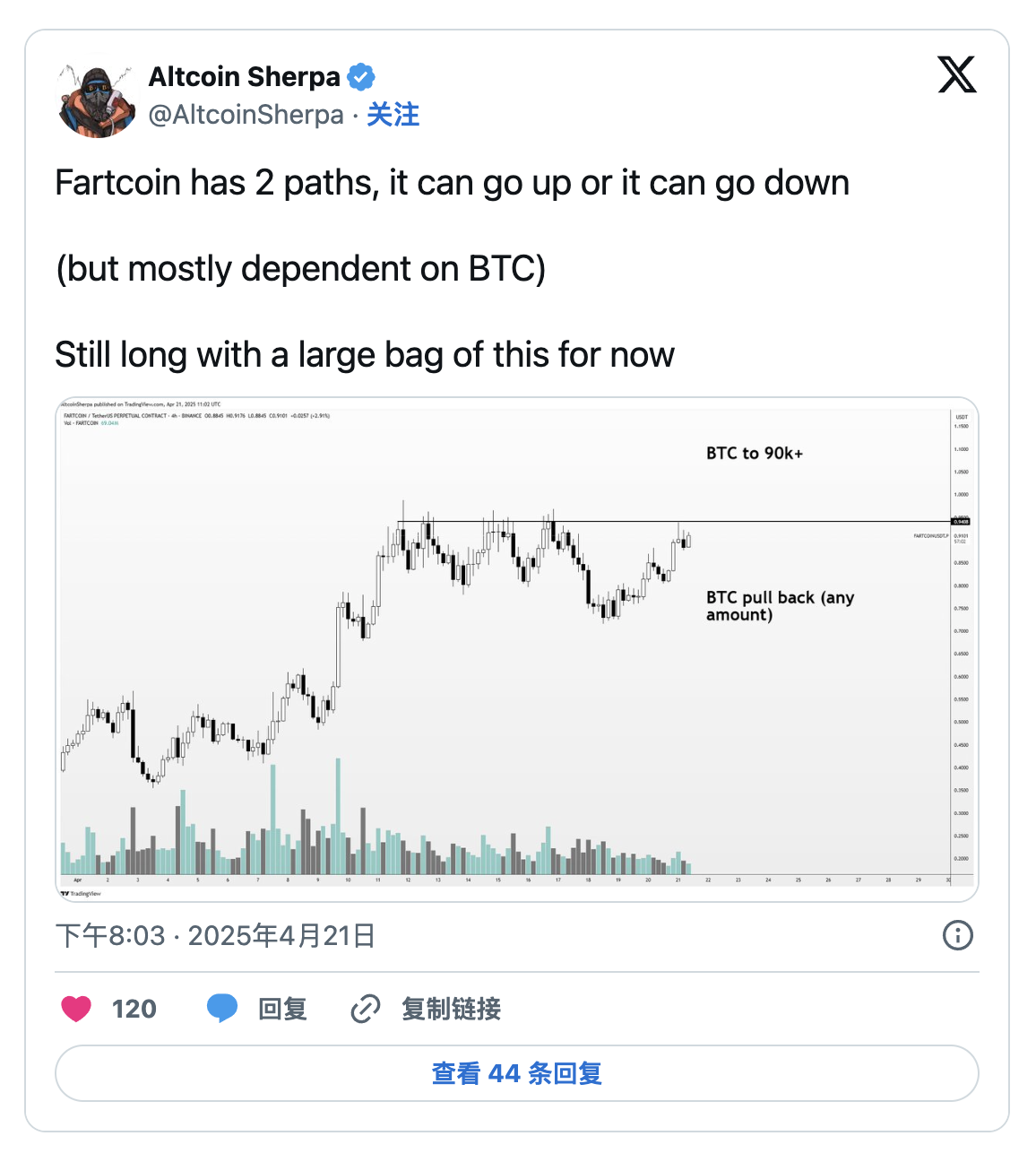
Task: Open the info circle icon
Action: (x=957, y=935)
